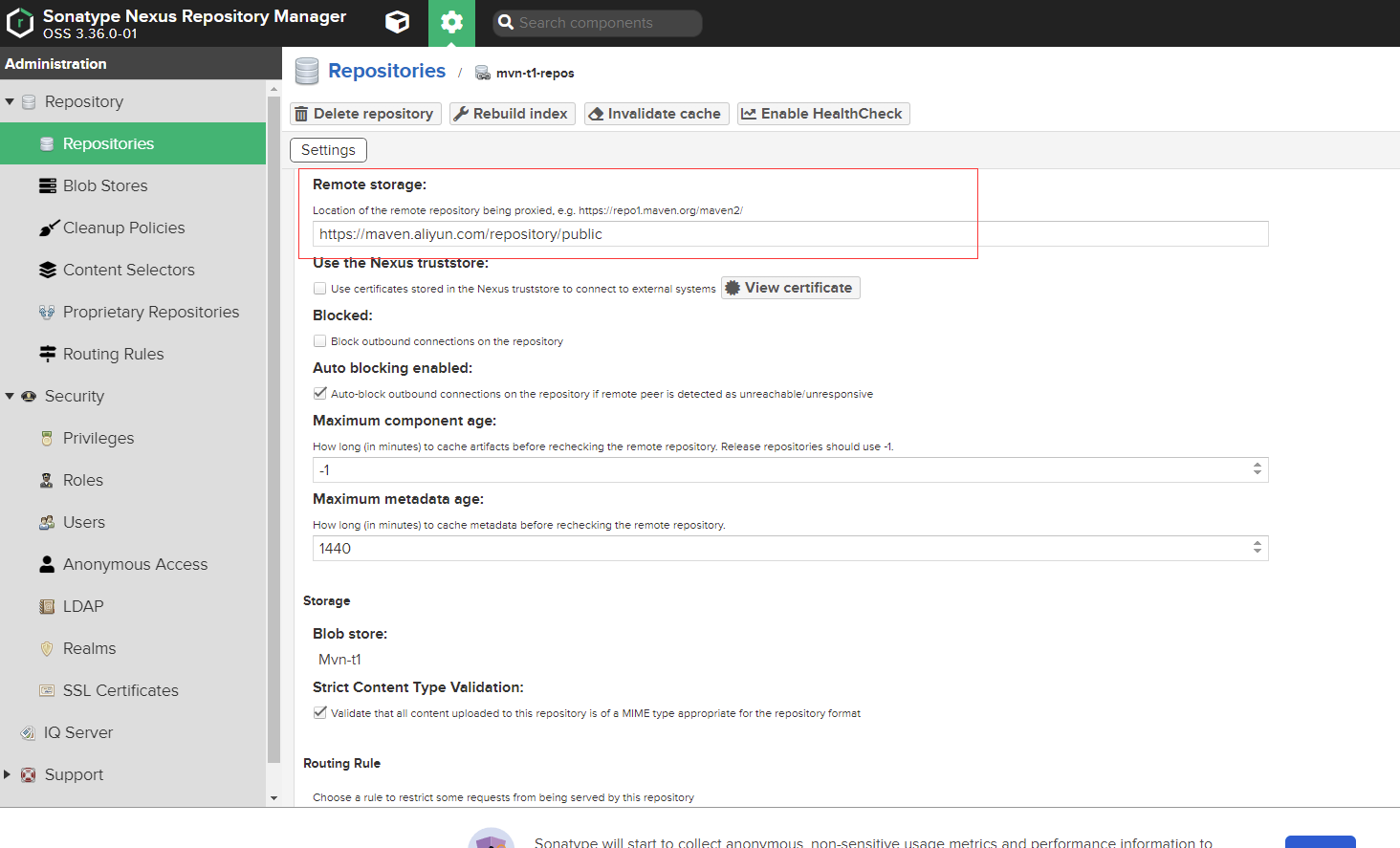Open Anonymous Access in the sidebar

tap(133, 564)
